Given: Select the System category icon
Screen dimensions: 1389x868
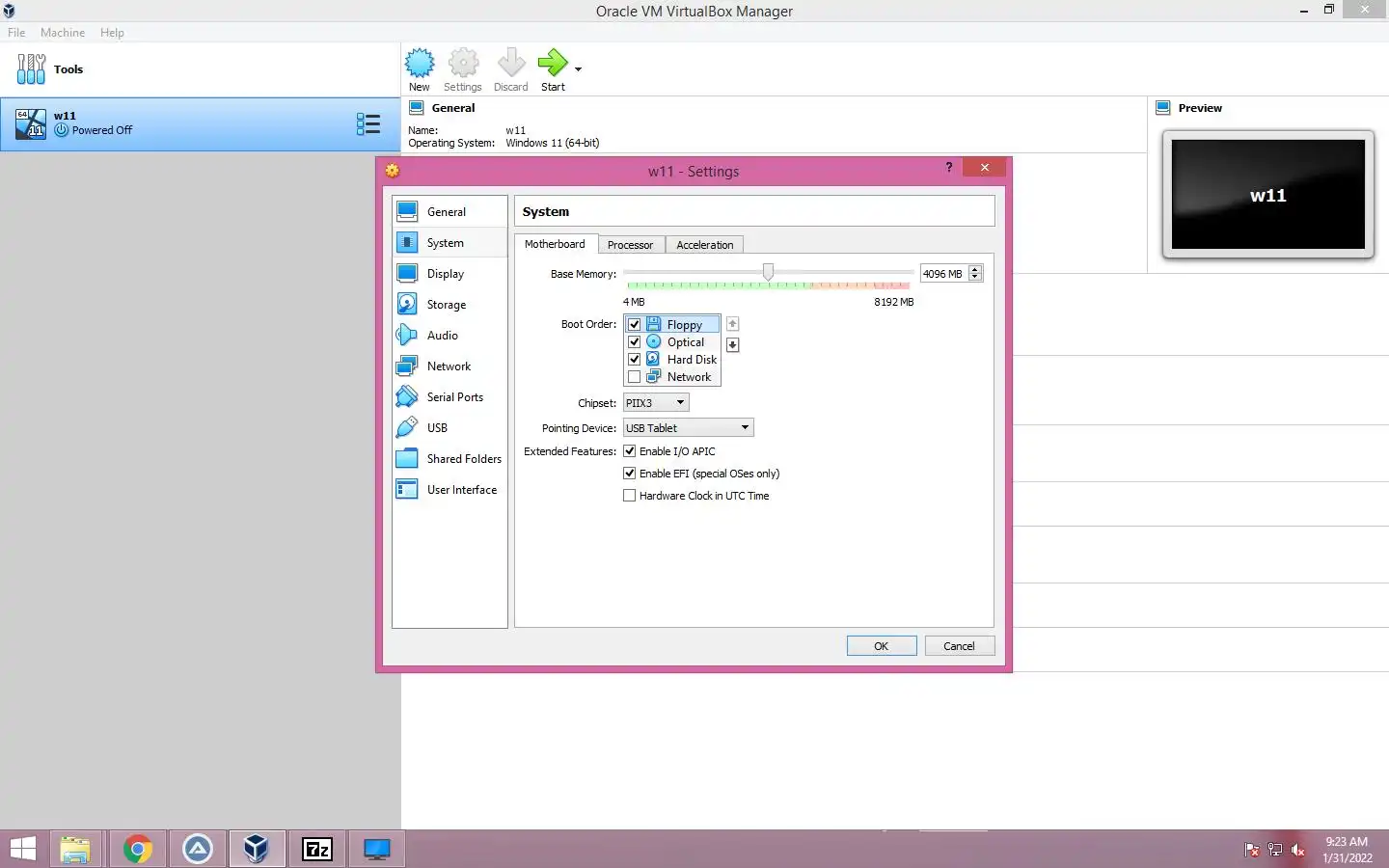Looking at the screenshot, I should click(x=407, y=242).
